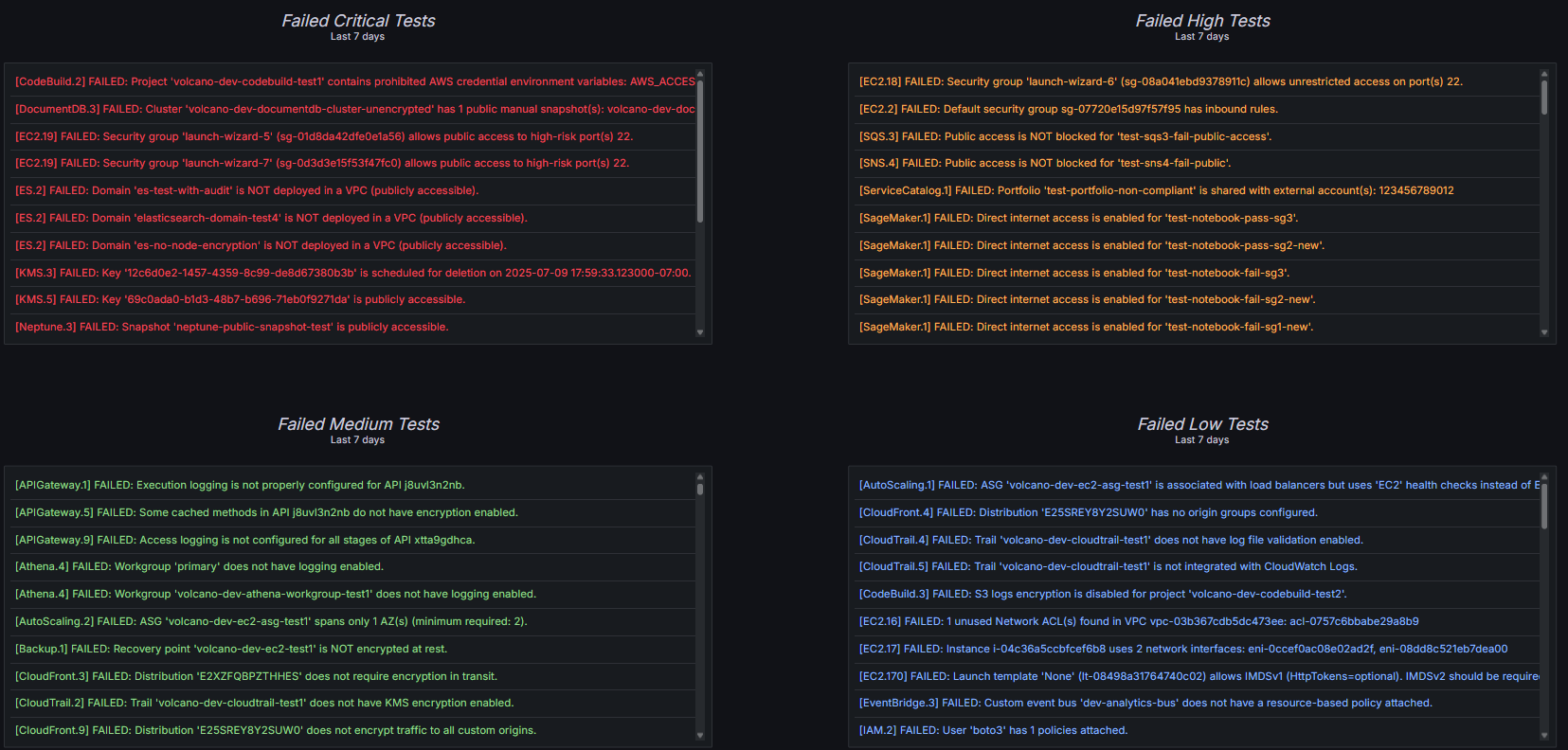Select EC2.17 instance network interfaces row

coord(1195,649)
